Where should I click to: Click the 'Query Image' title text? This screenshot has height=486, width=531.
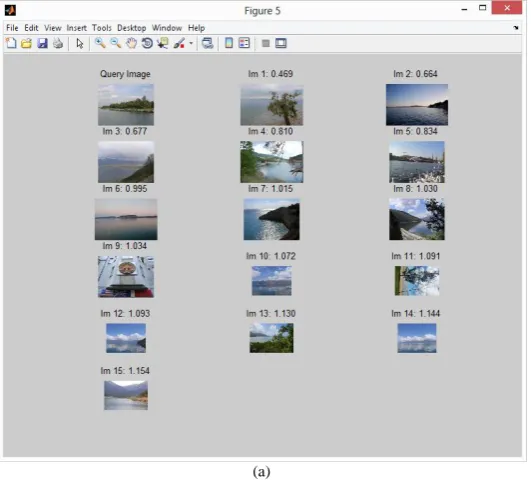(125, 74)
